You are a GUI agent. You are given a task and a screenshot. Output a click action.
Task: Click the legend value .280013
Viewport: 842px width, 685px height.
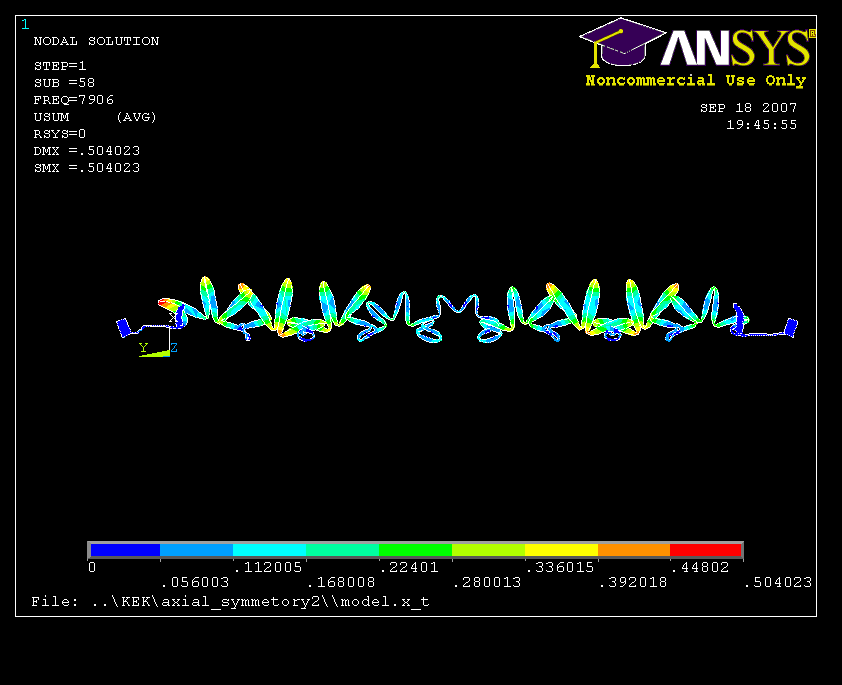(x=487, y=582)
